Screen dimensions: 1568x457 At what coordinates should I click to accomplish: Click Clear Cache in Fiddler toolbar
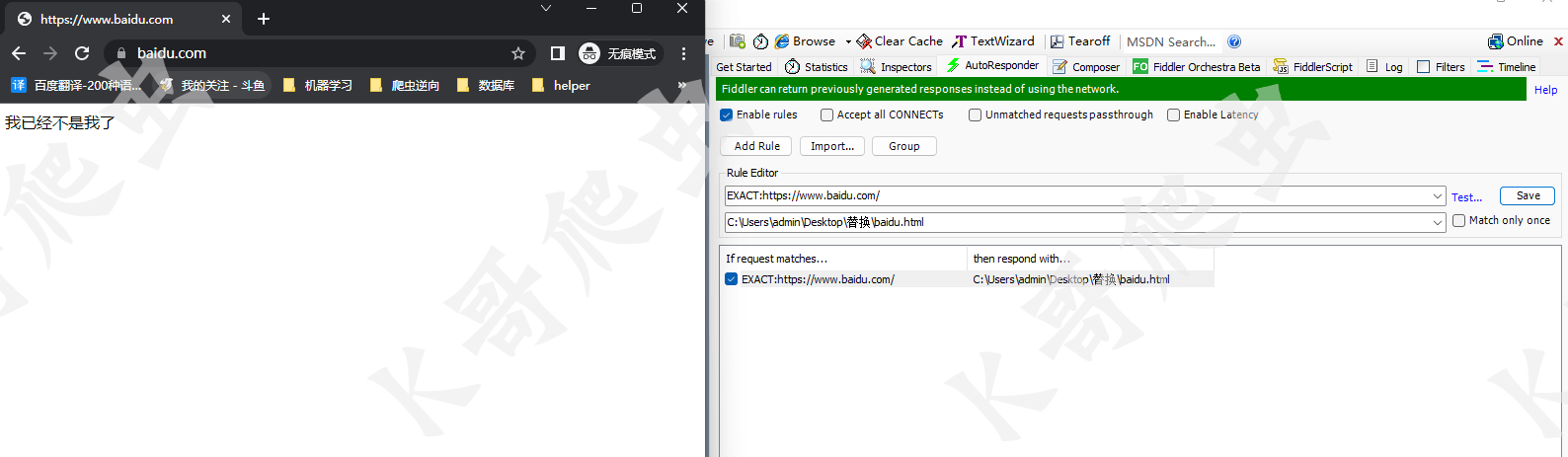pos(900,41)
